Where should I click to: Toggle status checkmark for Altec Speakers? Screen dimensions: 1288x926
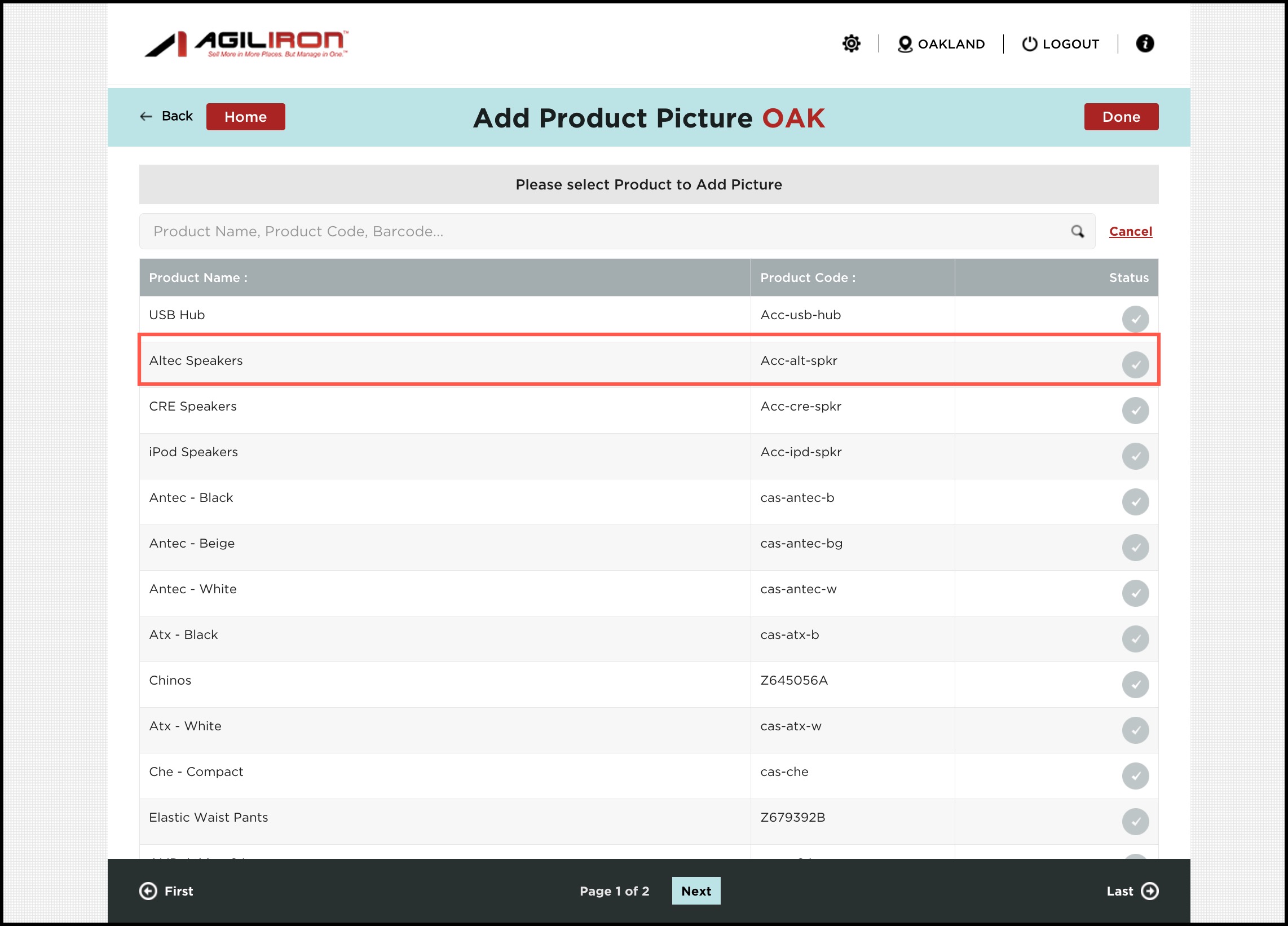(1135, 365)
